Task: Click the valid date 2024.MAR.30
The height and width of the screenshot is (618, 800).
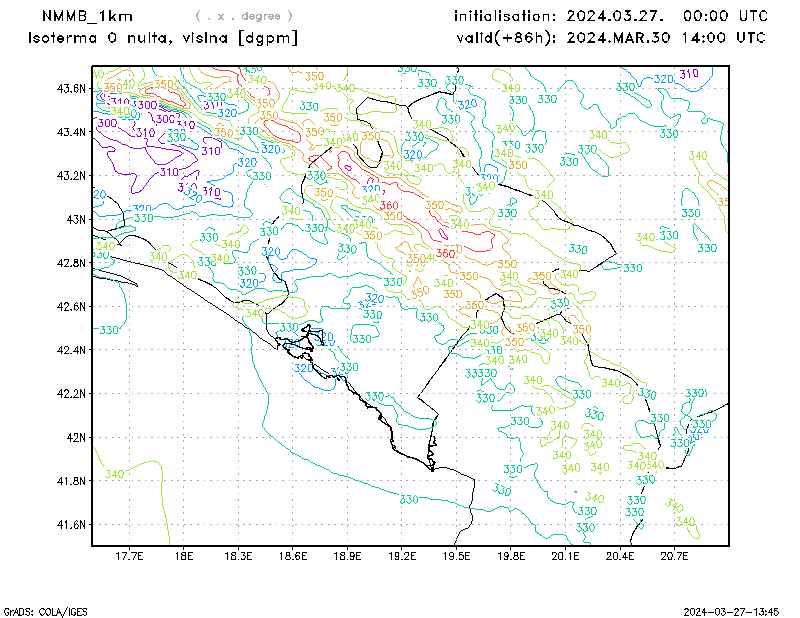Action: (618, 38)
